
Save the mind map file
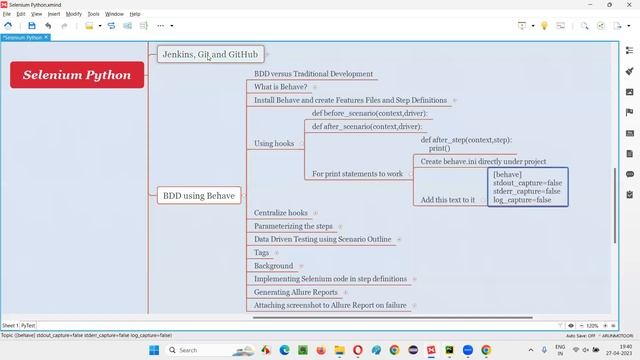(x=32, y=26)
